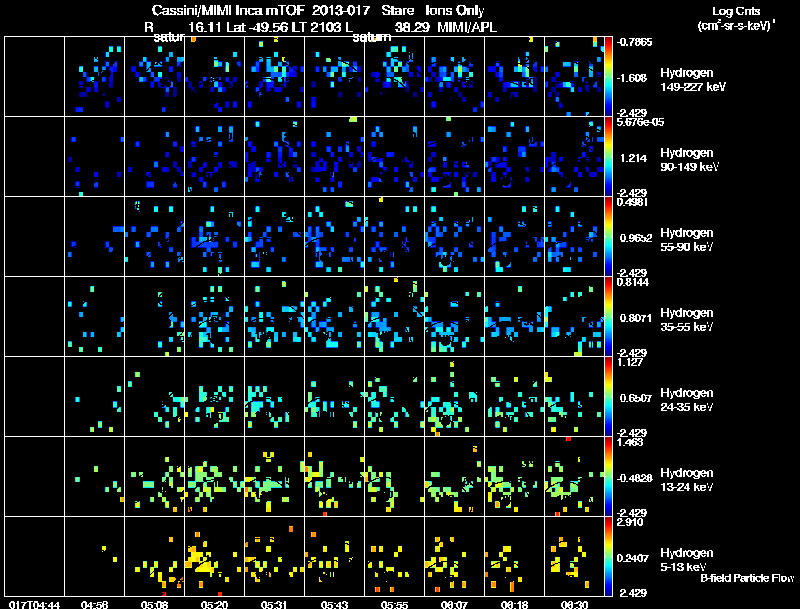The image size is (800, 609).
Task: Click the Hydrogen 5-13 keV color bar
Action: pyautogui.click(x=608, y=556)
